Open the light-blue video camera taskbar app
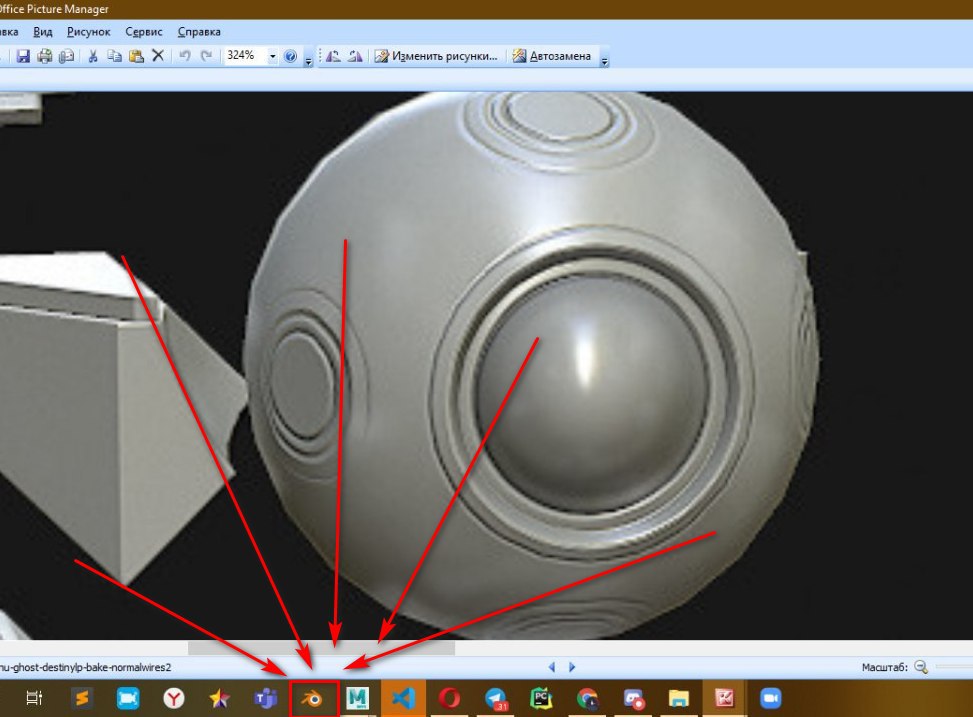973x717 pixels. click(128, 698)
